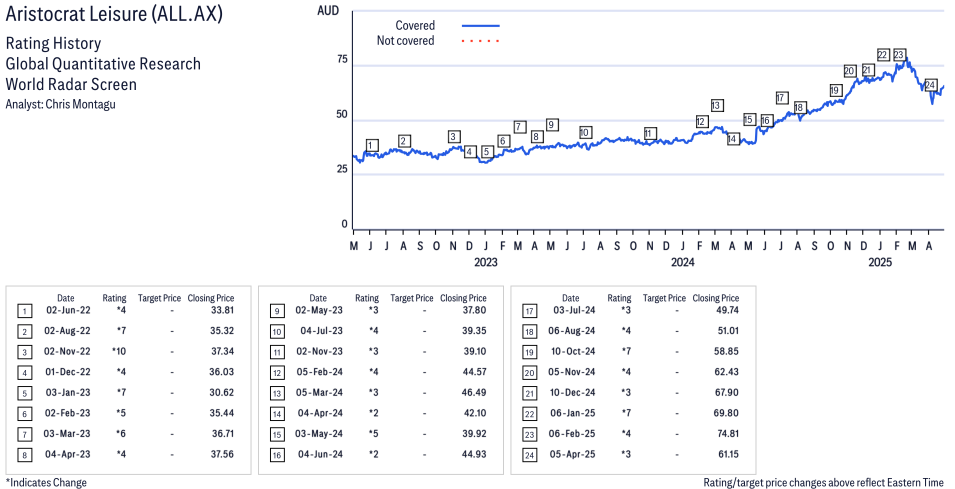Image resolution: width=955 pixels, height=489 pixels.
Task: Click chart marker 7 on the graph
Action: pyautogui.click(x=520, y=127)
